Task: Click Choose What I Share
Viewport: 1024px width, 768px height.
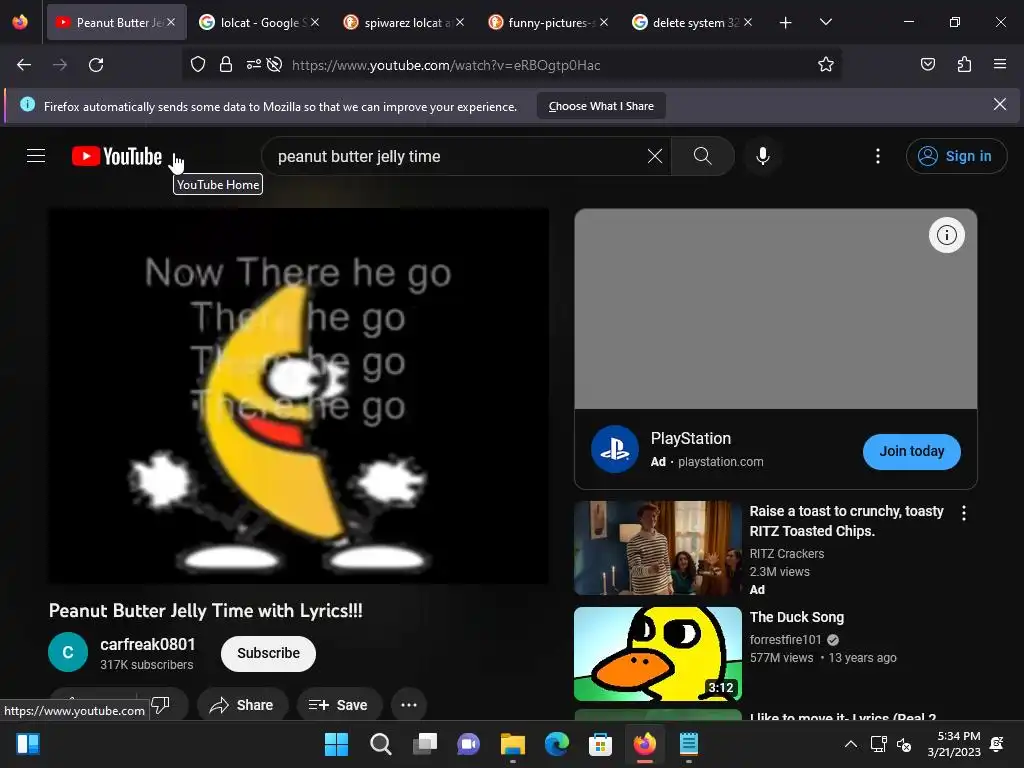Action: point(601,106)
